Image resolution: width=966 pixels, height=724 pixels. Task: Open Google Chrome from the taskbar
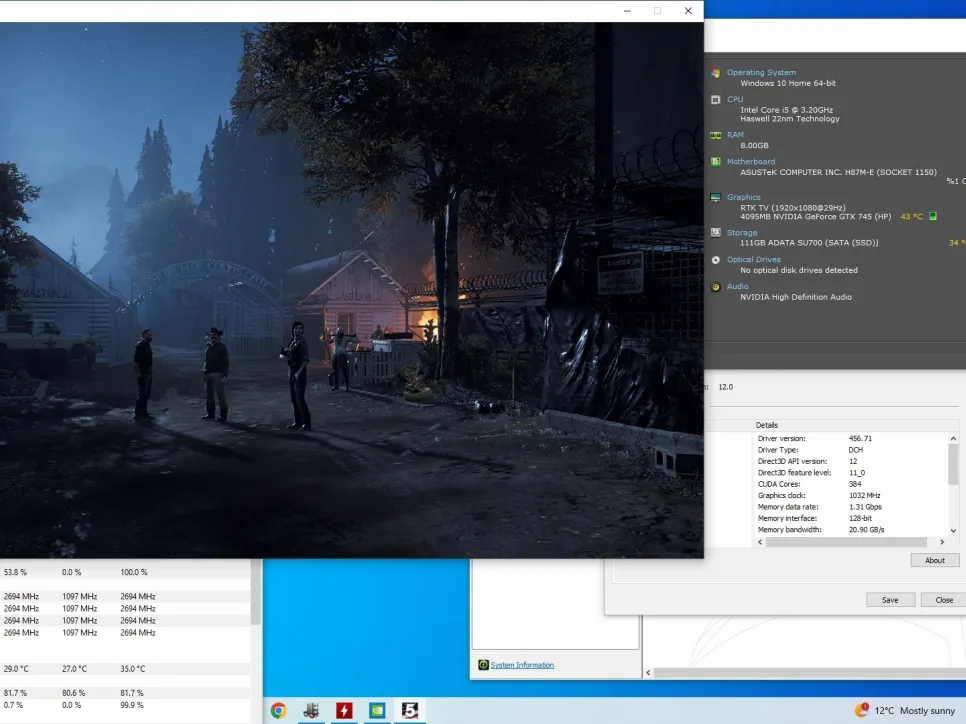coord(278,710)
